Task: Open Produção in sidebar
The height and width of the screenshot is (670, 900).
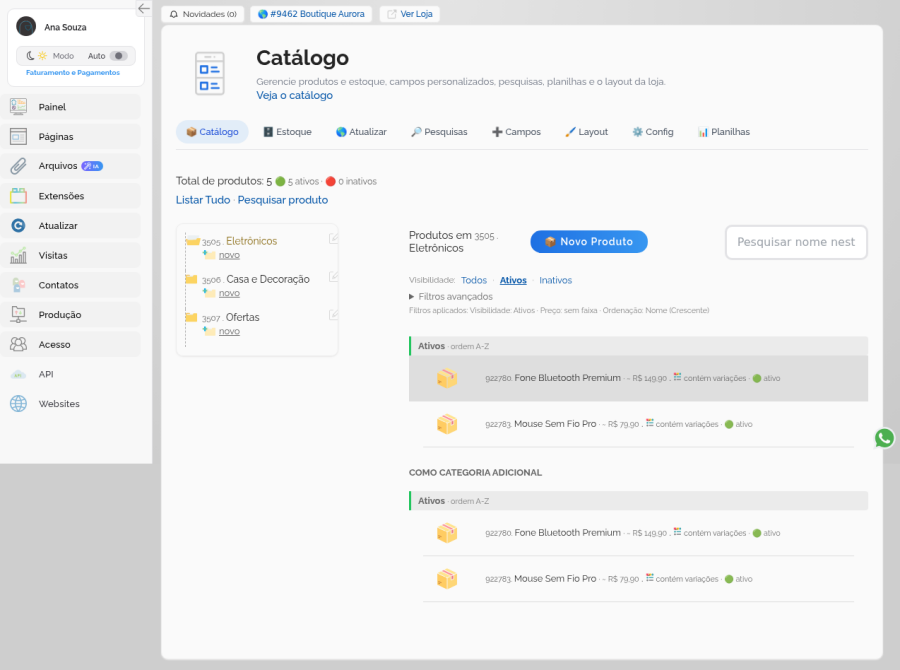Action: pos(71,315)
